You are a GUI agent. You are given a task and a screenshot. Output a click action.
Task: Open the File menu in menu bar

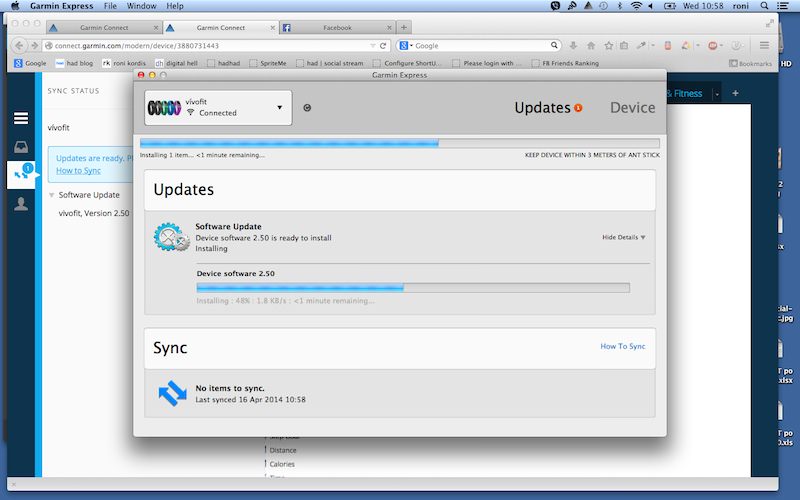110,6
